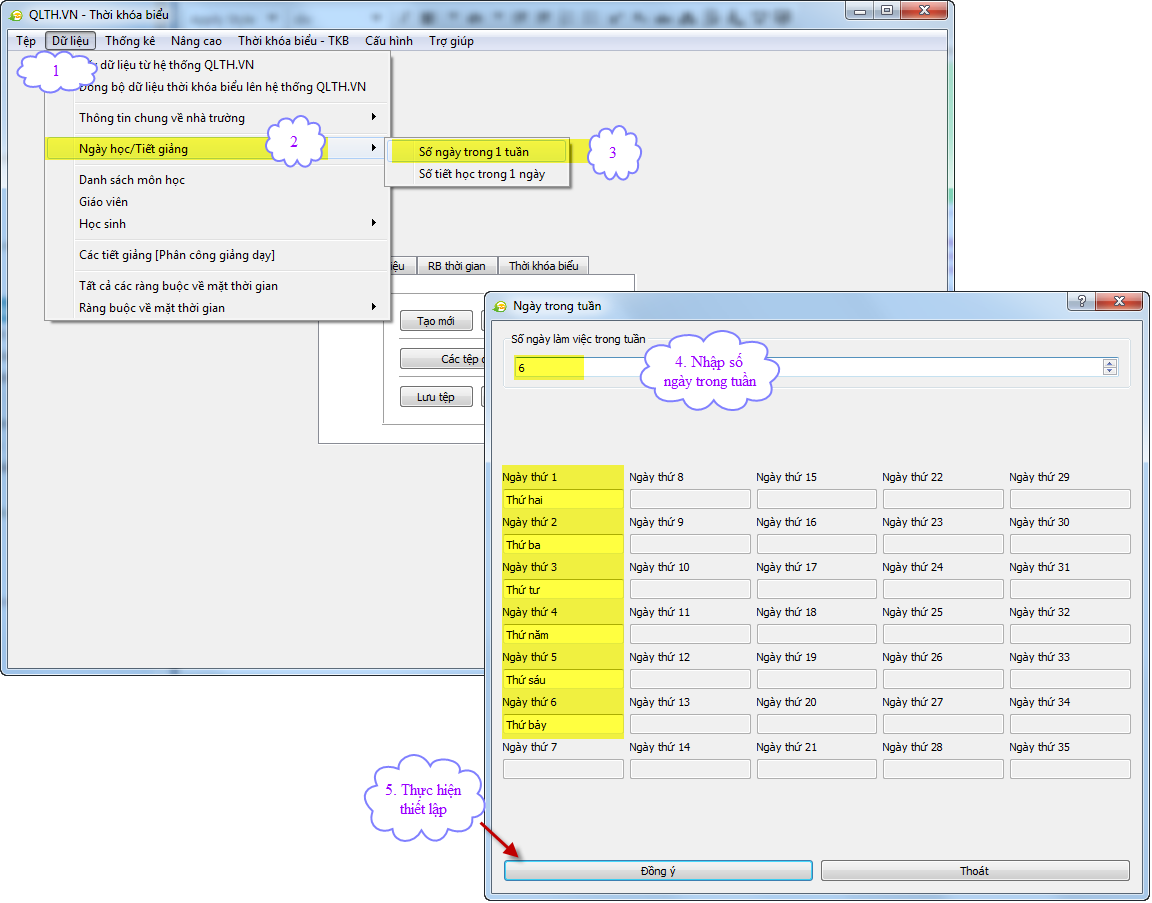The width and height of the screenshot is (1152, 903).
Task: Choose Số tiết học trong 1 ngày
Action: pos(478,174)
